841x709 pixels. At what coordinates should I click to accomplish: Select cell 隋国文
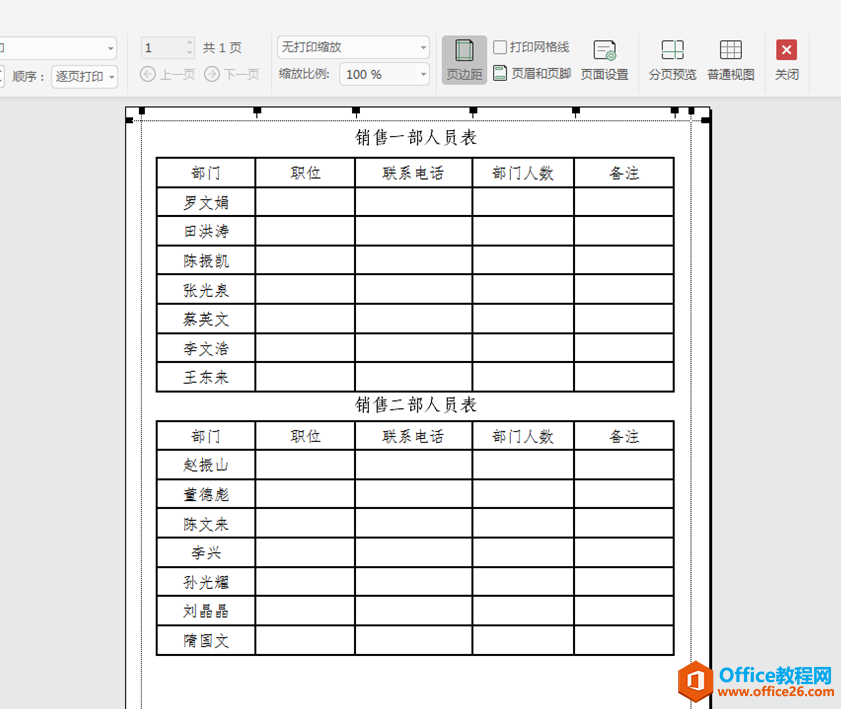[x=206, y=640]
